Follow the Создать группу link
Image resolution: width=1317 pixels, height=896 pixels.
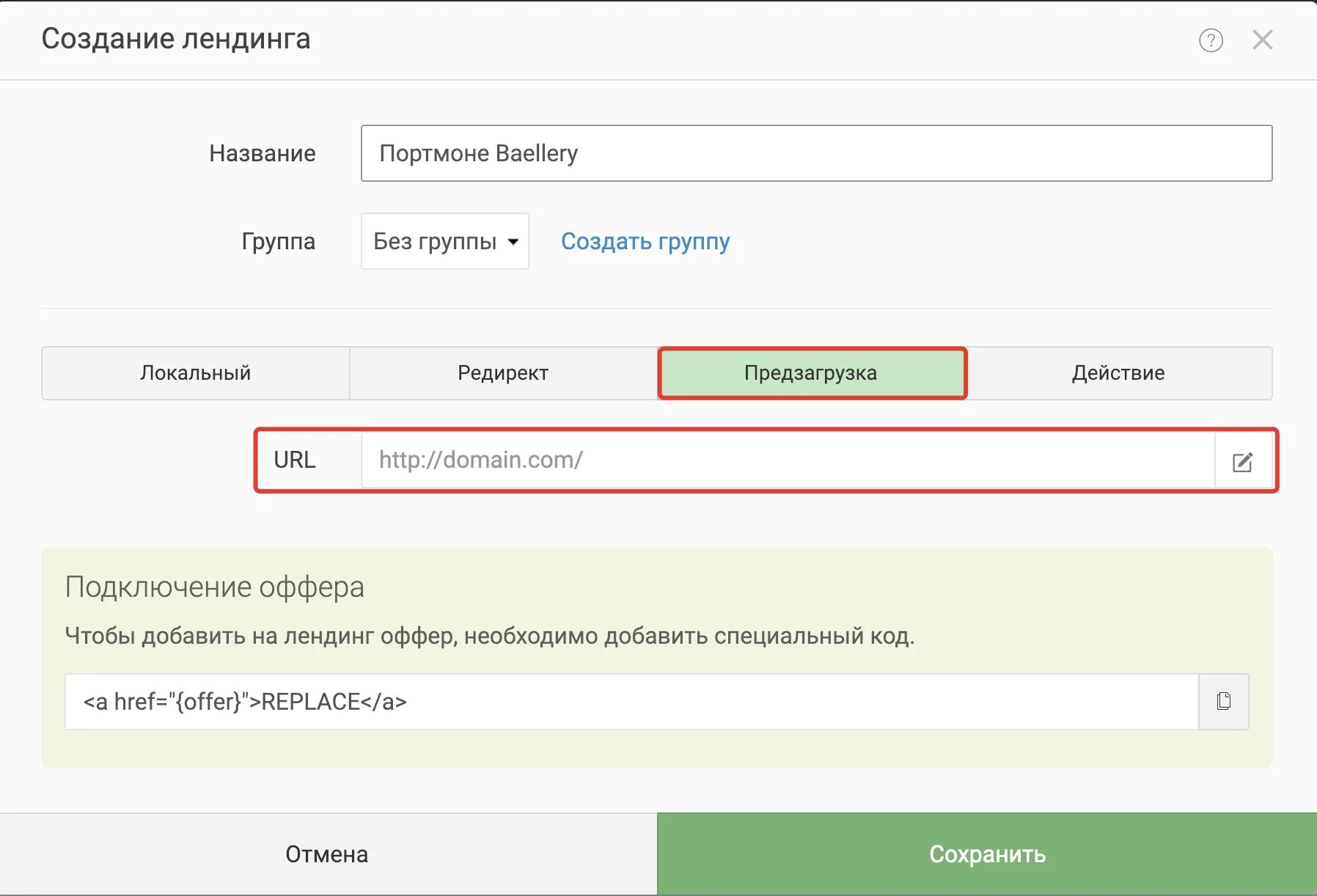coord(645,241)
